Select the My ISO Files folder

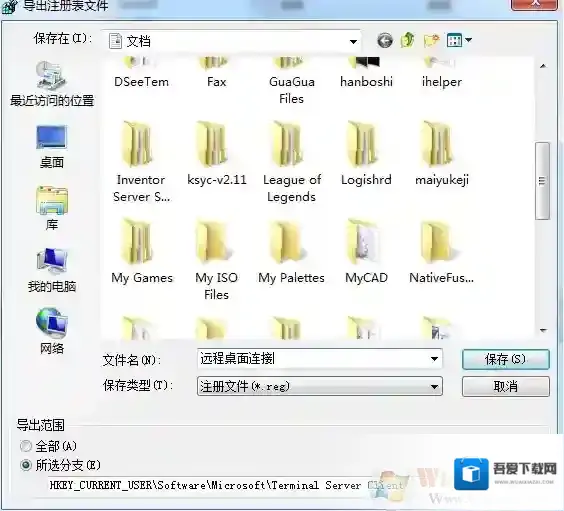click(x=216, y=260)
